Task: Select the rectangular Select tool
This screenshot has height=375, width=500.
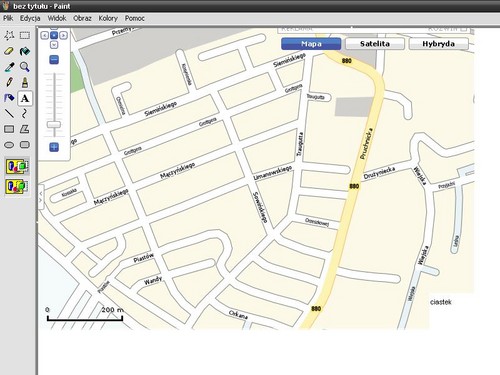Action: coord(25,35)
